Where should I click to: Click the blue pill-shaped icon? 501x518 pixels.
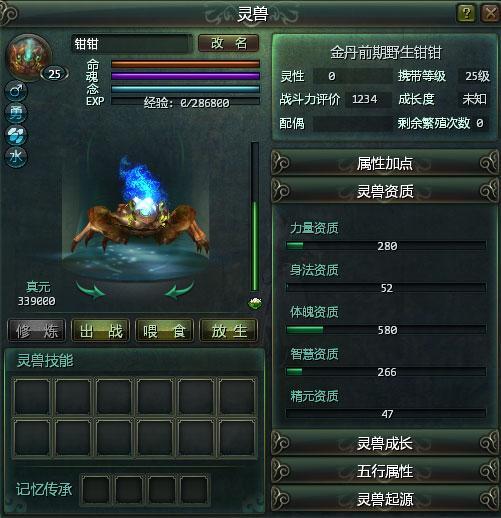point(16,135)
